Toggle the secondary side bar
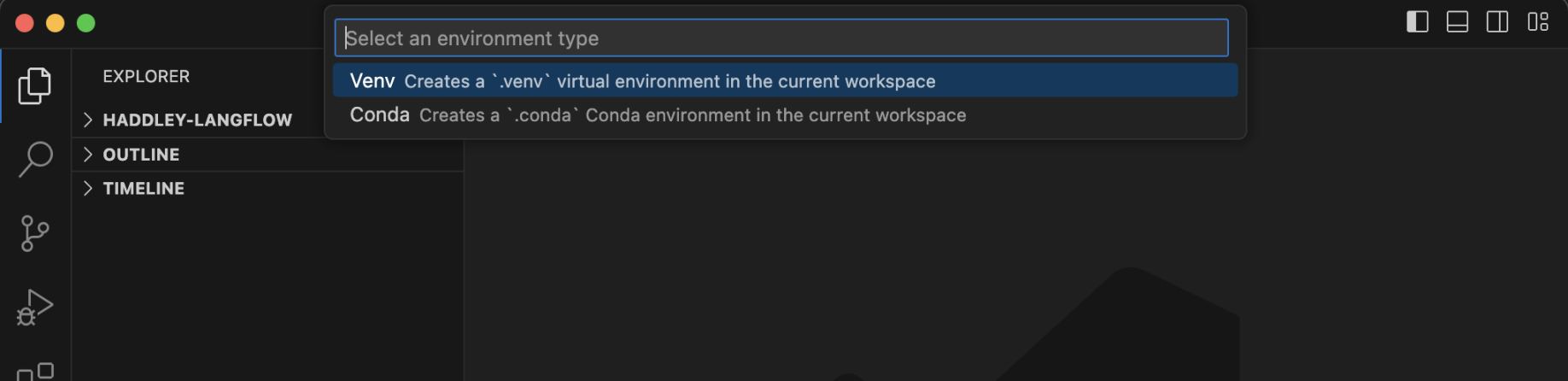Image resolution: width=1568 pixels, height=381 pixels. tap(1497, 22)
